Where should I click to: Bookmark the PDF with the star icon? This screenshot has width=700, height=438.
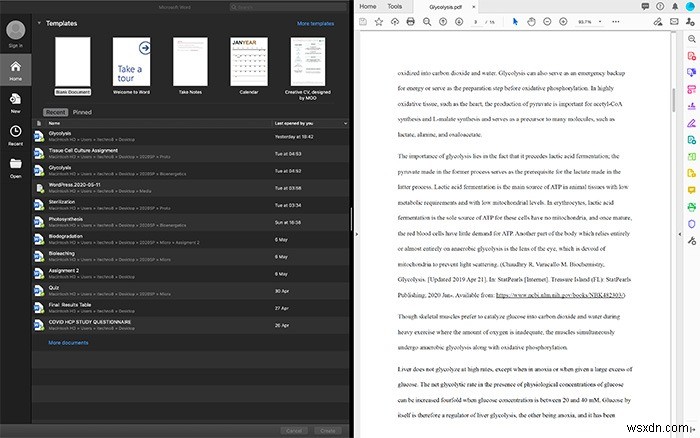pyautogui.click(x=379, y=21)
